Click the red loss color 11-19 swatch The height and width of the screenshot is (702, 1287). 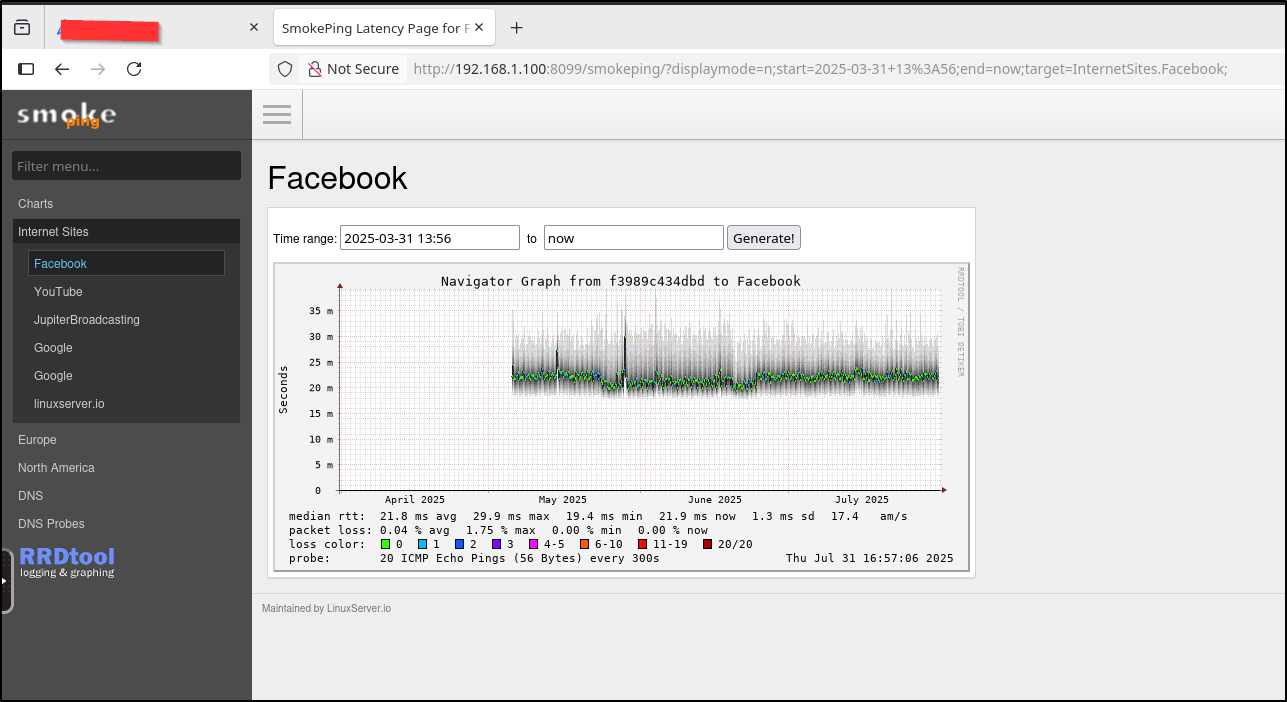coord(643,544)
